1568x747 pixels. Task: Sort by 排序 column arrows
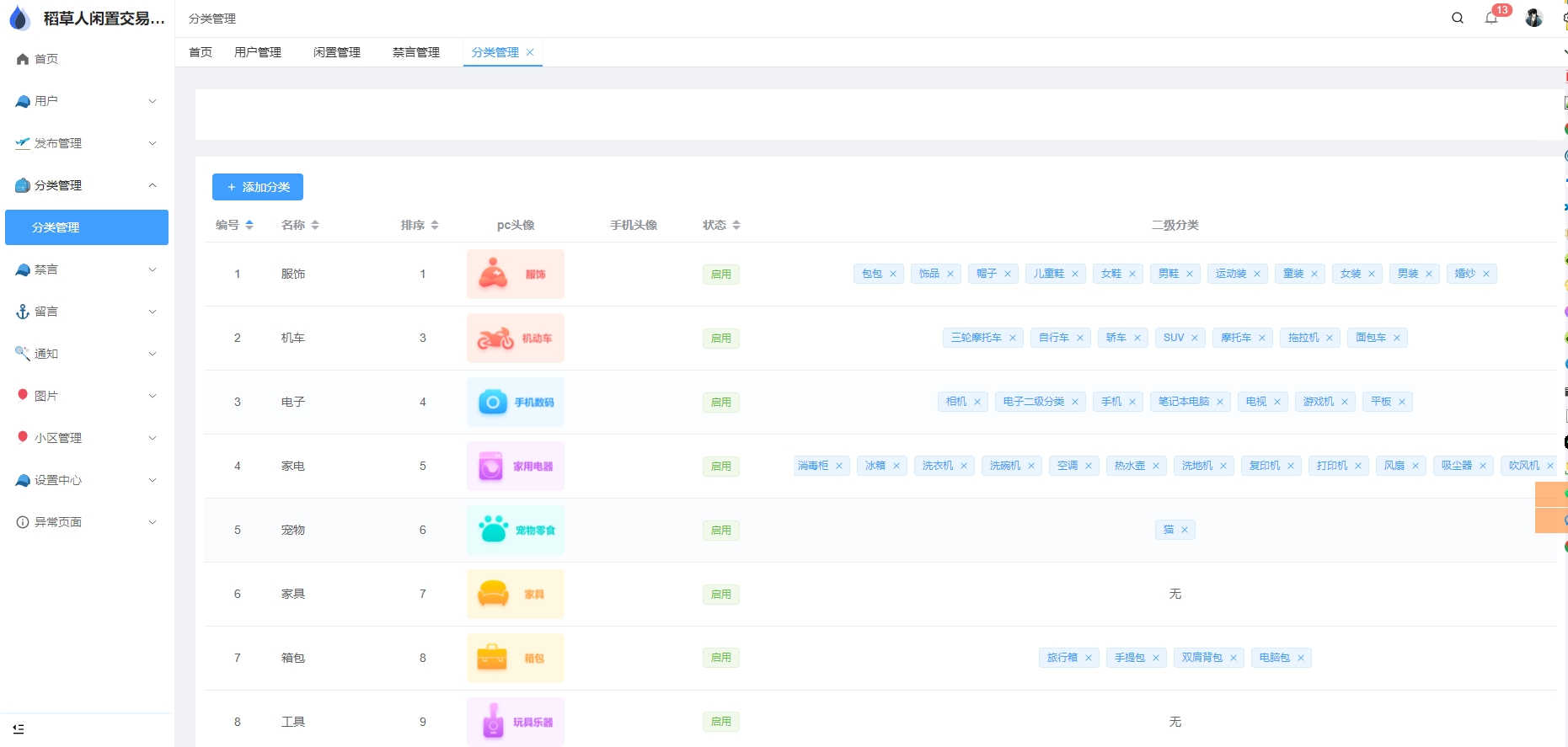coord(435,225)
